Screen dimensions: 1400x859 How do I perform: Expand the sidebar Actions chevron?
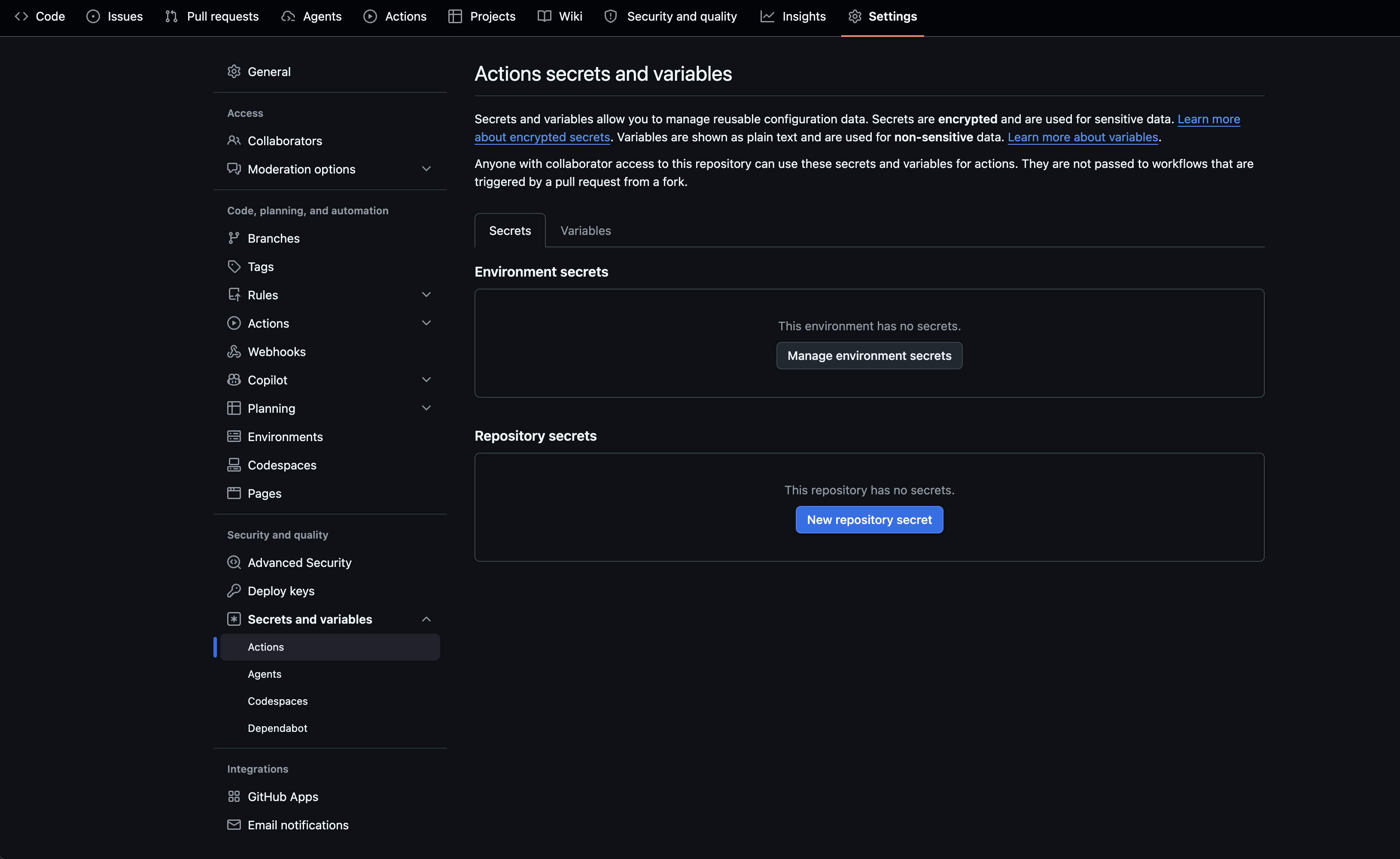(426, 323)
